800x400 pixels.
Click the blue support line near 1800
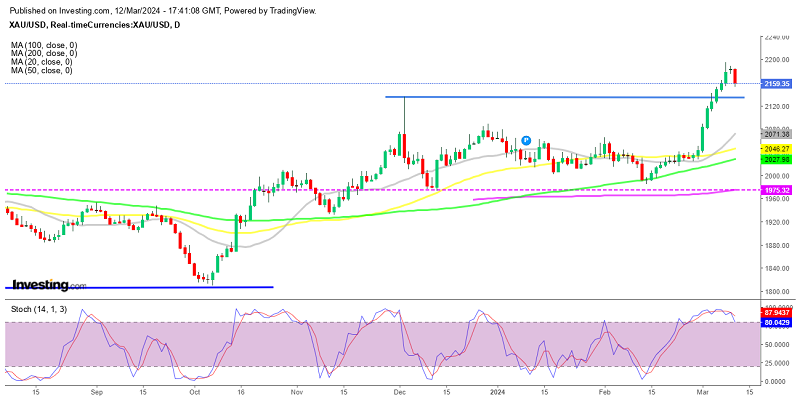tap(140, 287)
